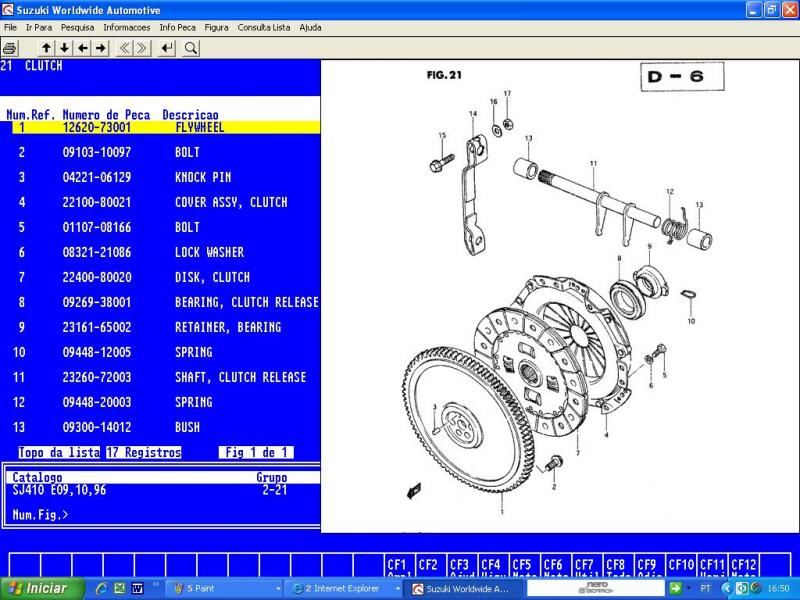Click the Suzuki app icon in title bar
Image resolution: width=800 pixels, height=600 pixels.
click(7, 10)
